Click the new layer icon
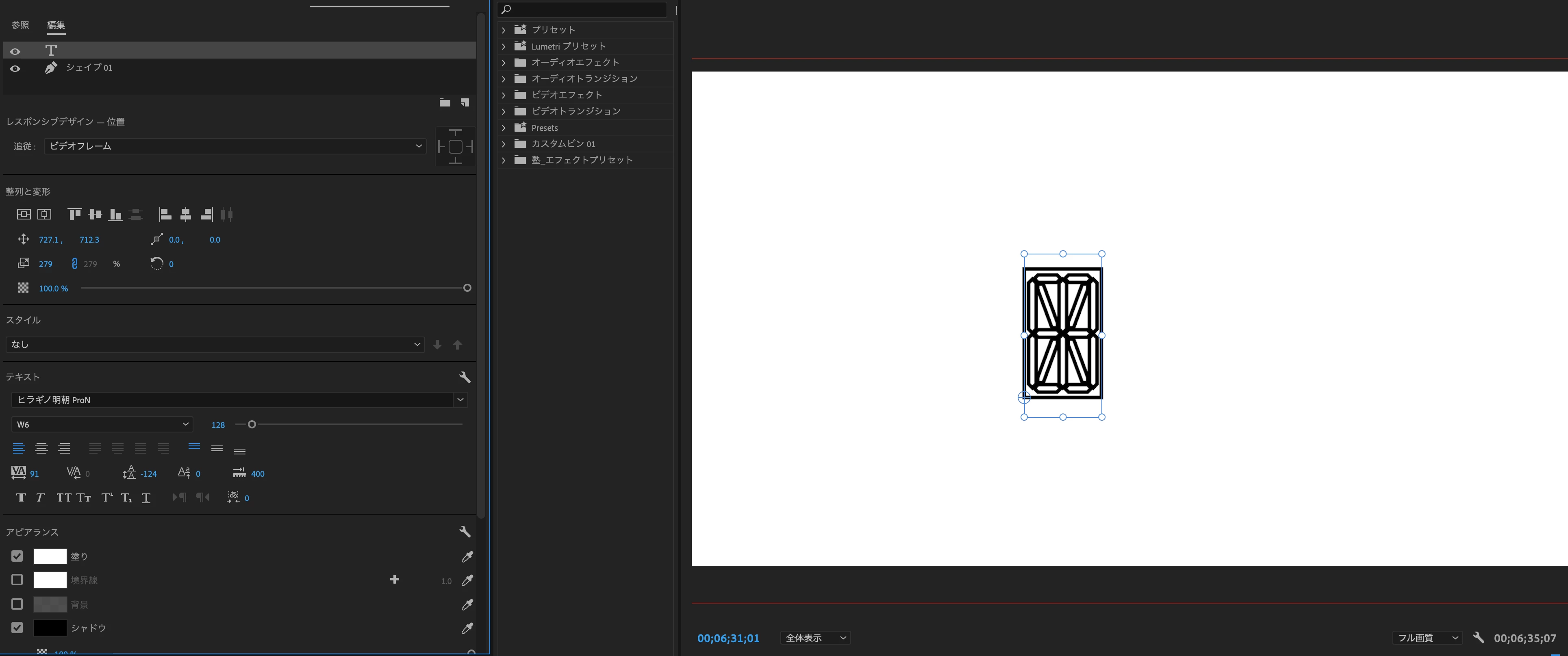1568x656 pixels. coord(465,102)
